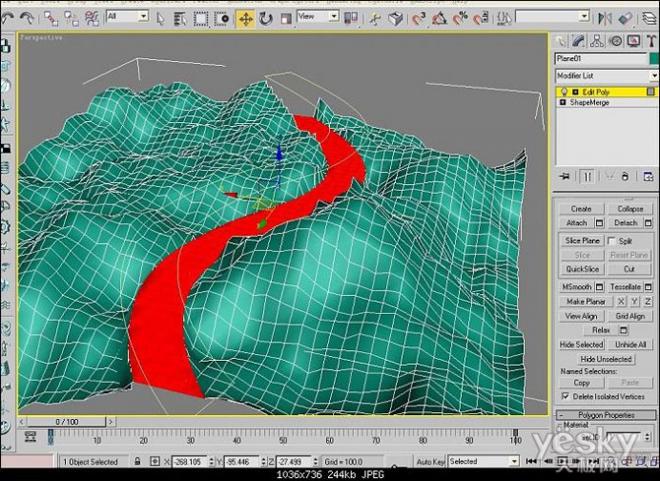Image resolution: width=660 pixels, height=481 pixels.
Task: Enable the Split checkbox
Action: (611, 241)
